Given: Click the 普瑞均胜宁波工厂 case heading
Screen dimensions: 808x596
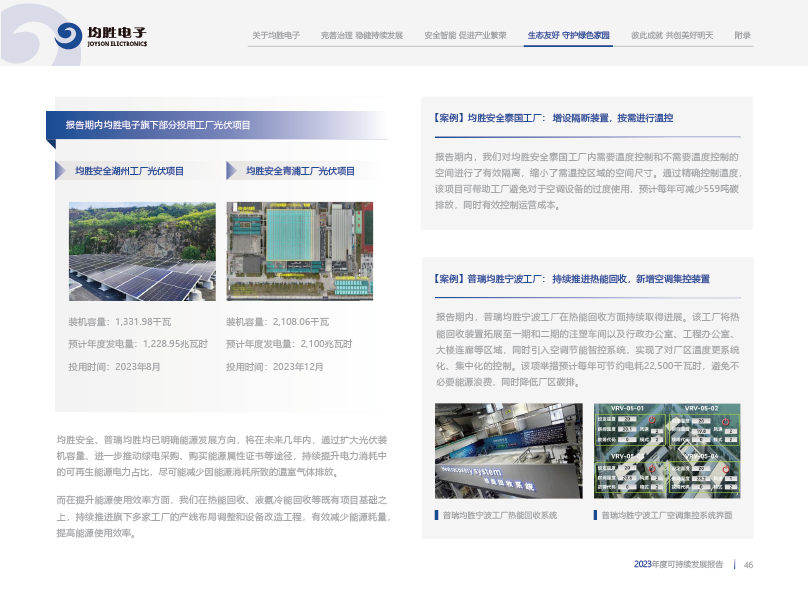Looking at the screenshot, I should pyautogui.click(x=573, y=278).
